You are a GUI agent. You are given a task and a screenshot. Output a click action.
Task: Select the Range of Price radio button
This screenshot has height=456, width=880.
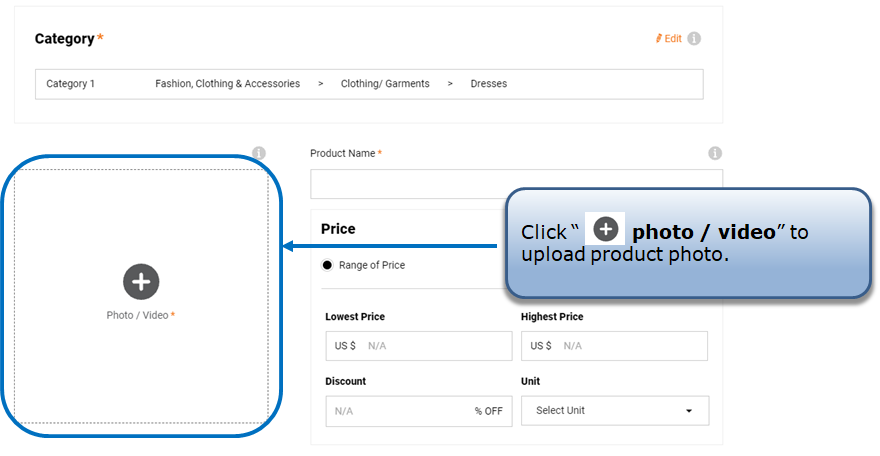[327, 266]
